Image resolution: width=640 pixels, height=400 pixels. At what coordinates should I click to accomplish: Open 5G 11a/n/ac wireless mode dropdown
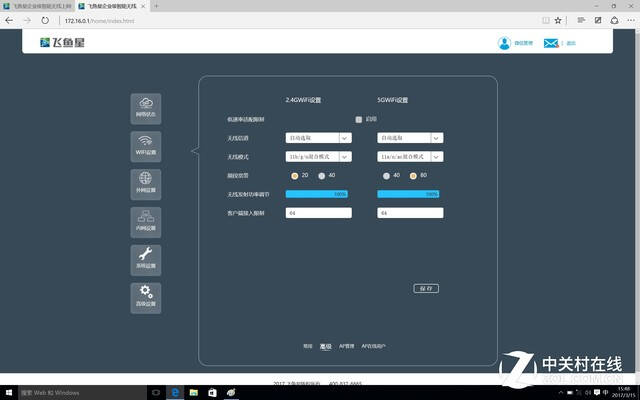click(x=410, y=157)
